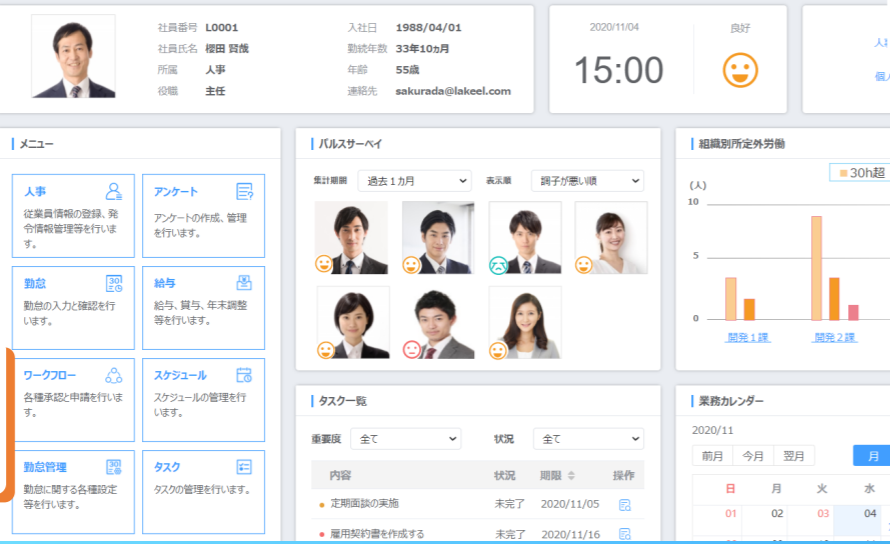The image size is (890, 544).
Task: Open the 表示順 sort order dropdown
Action: pos(587,181)
